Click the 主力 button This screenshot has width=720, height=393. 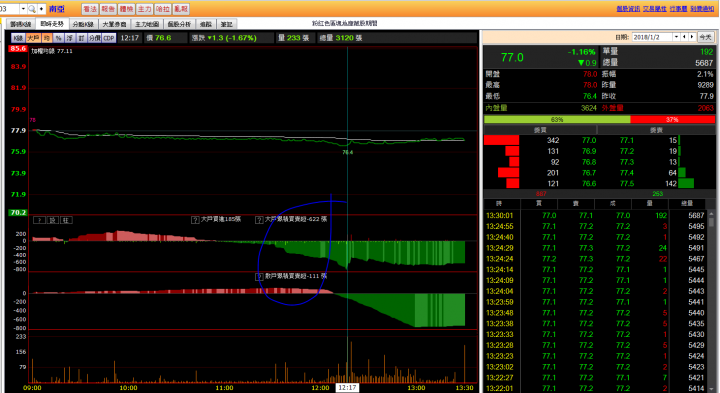(145, 9)
